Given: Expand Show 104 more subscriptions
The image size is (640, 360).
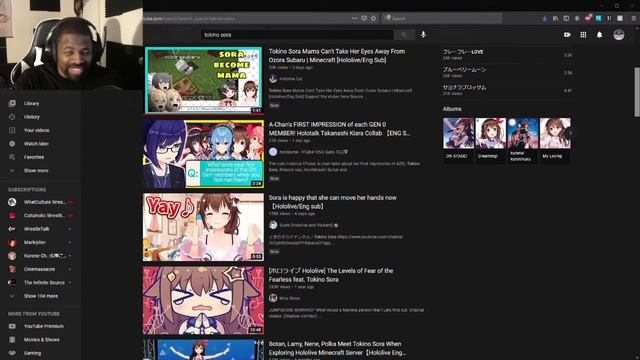Looking at the screenshot, I should (40, 296).
